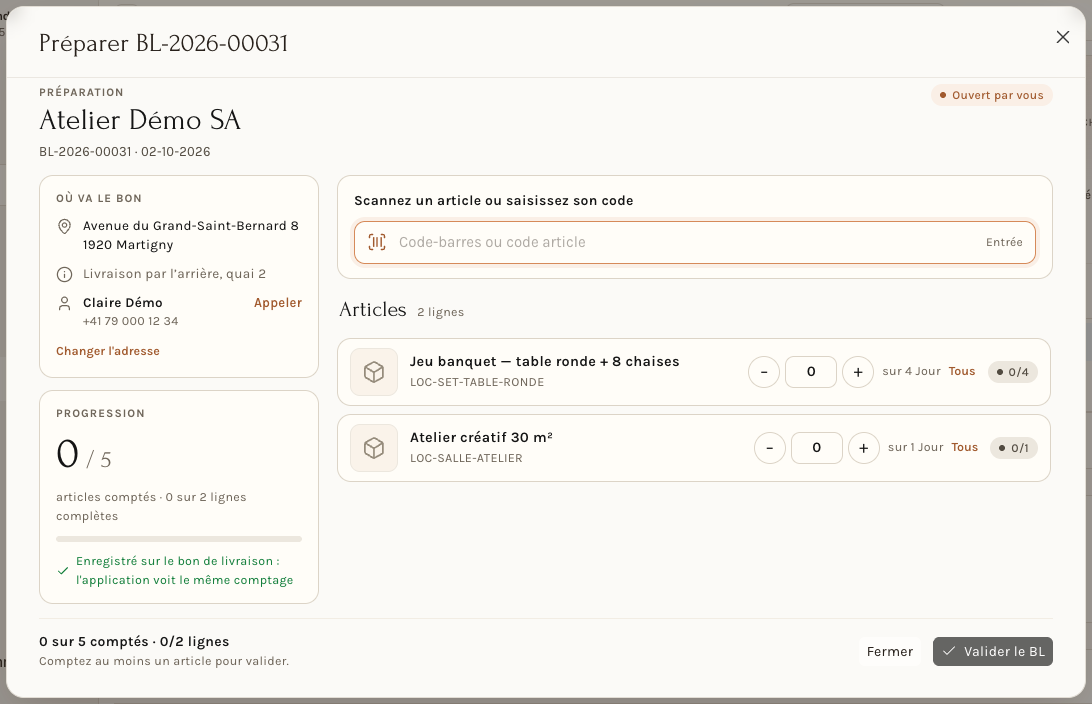Increase quantity for Jeu banquet table ronde

tap(858, 372)
